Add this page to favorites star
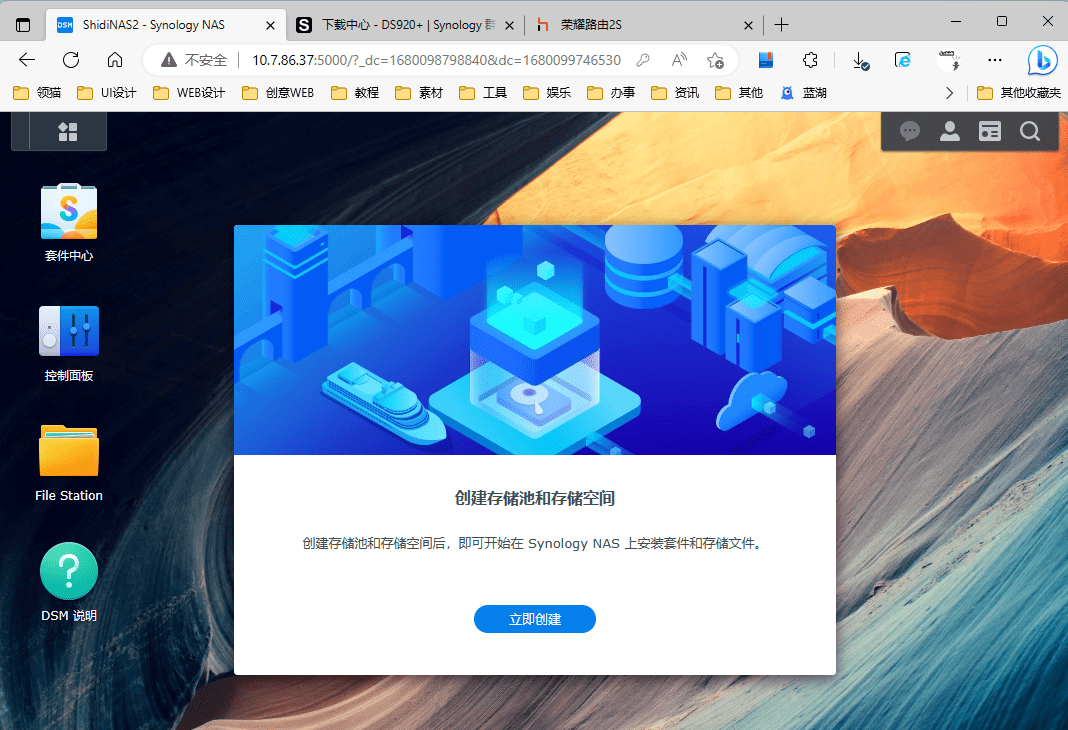Image resolution: width=1068 pixels, height=730 pixels. point(715,60)
